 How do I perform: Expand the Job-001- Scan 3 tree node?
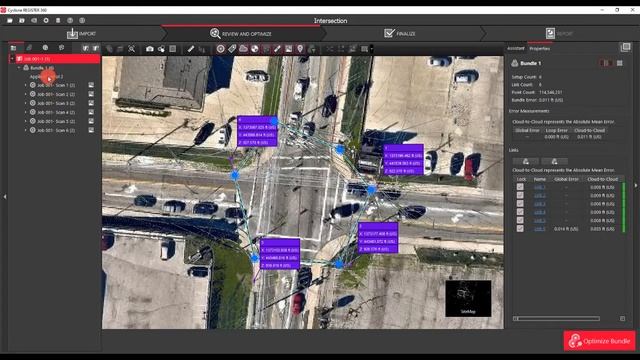[26, 103]
